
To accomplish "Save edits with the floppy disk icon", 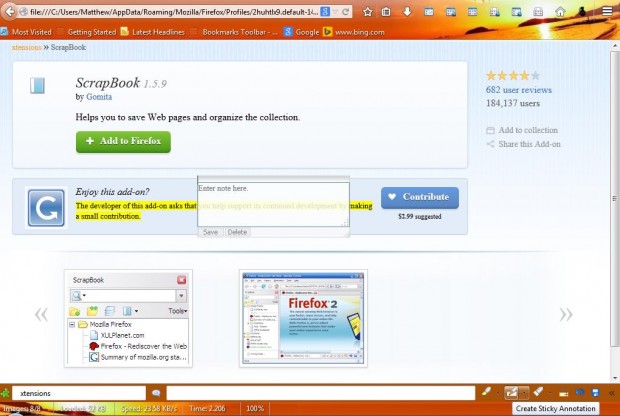I will click(x=595, y=393).
